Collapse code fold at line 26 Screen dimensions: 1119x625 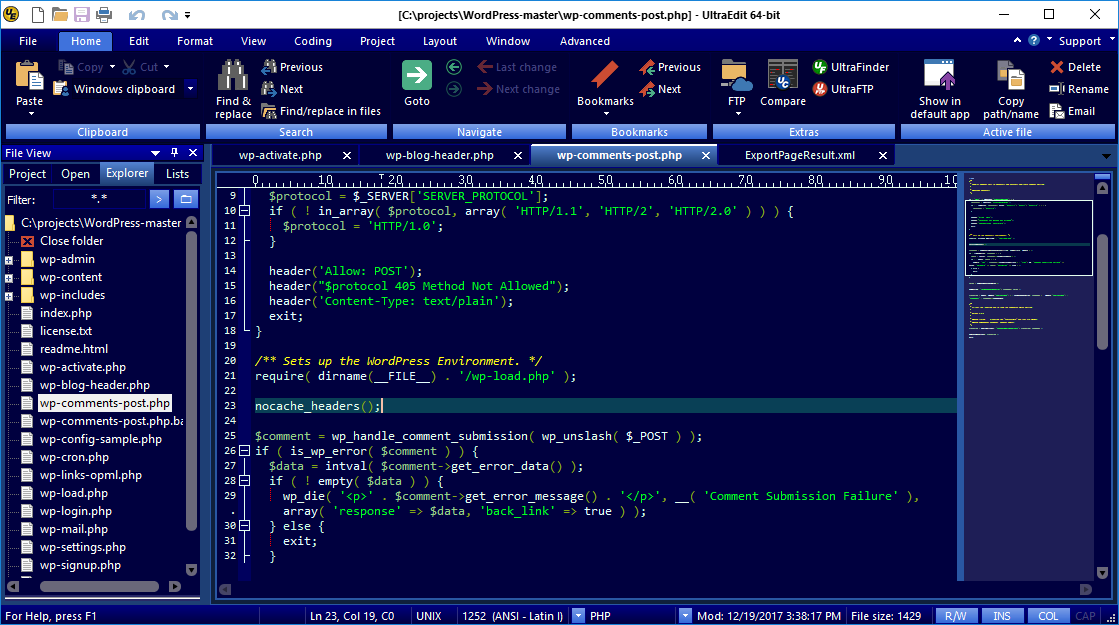point(245,451)
